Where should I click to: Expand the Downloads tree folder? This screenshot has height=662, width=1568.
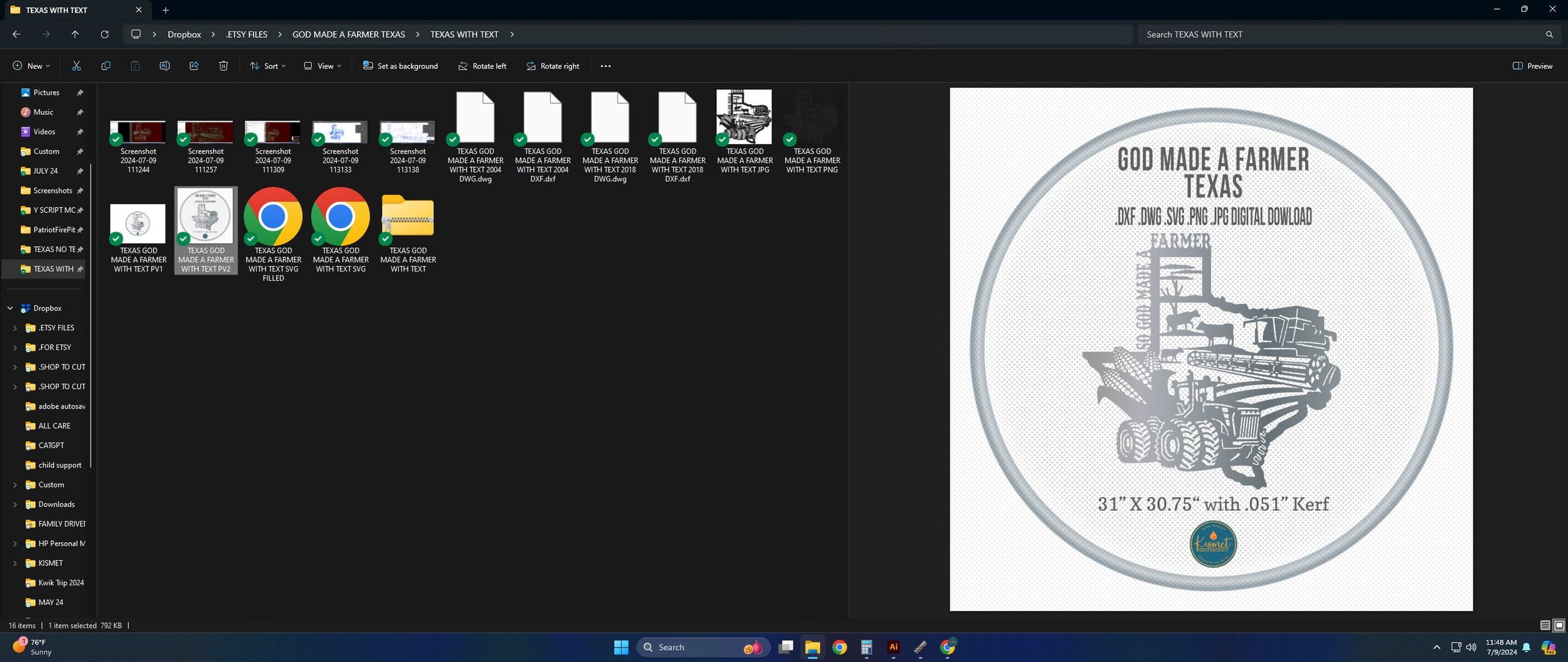click(15, 504)
